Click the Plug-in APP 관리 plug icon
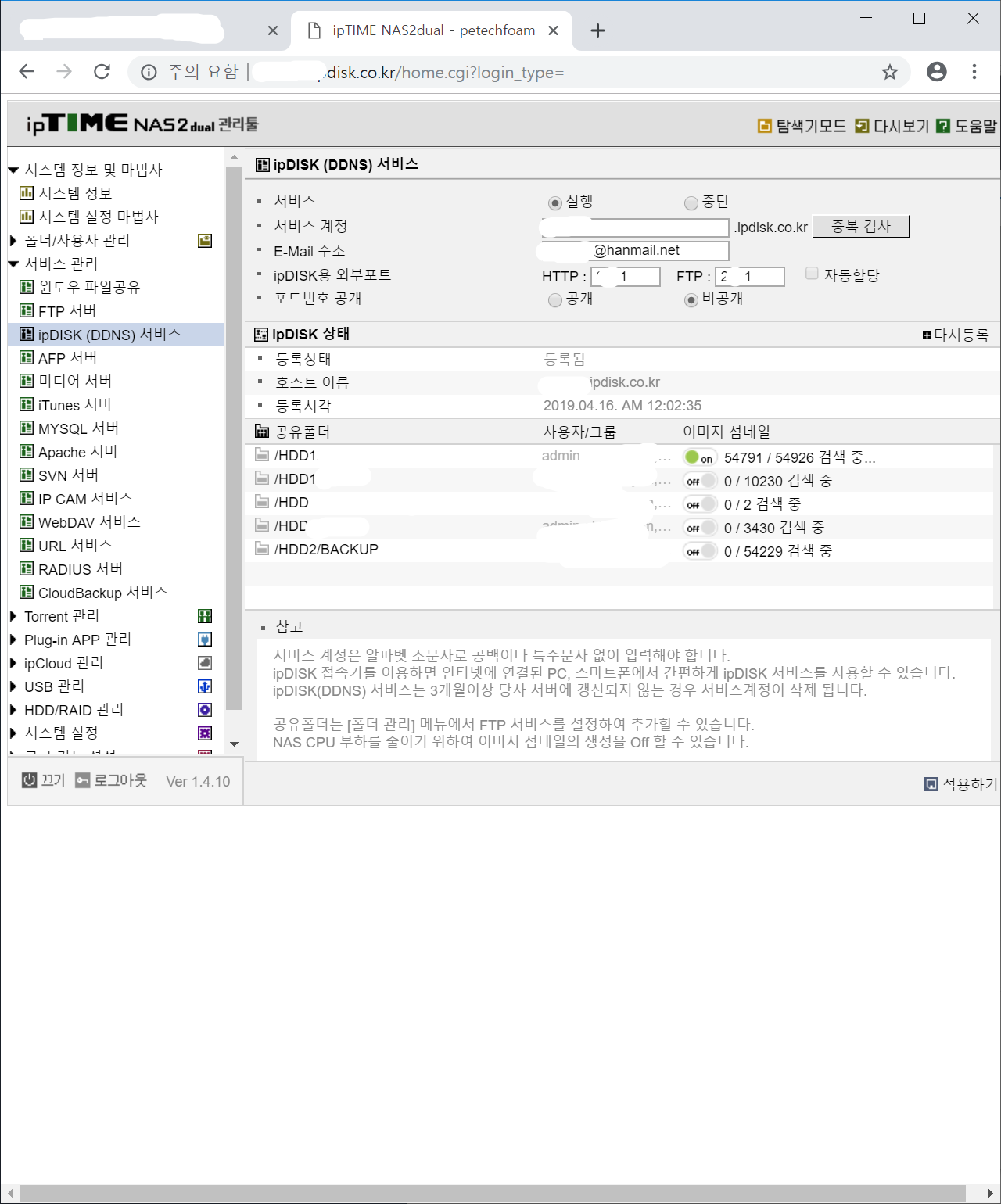Screen dimensions: 1001x1204 pyautogui.click(x=205, y=640)
